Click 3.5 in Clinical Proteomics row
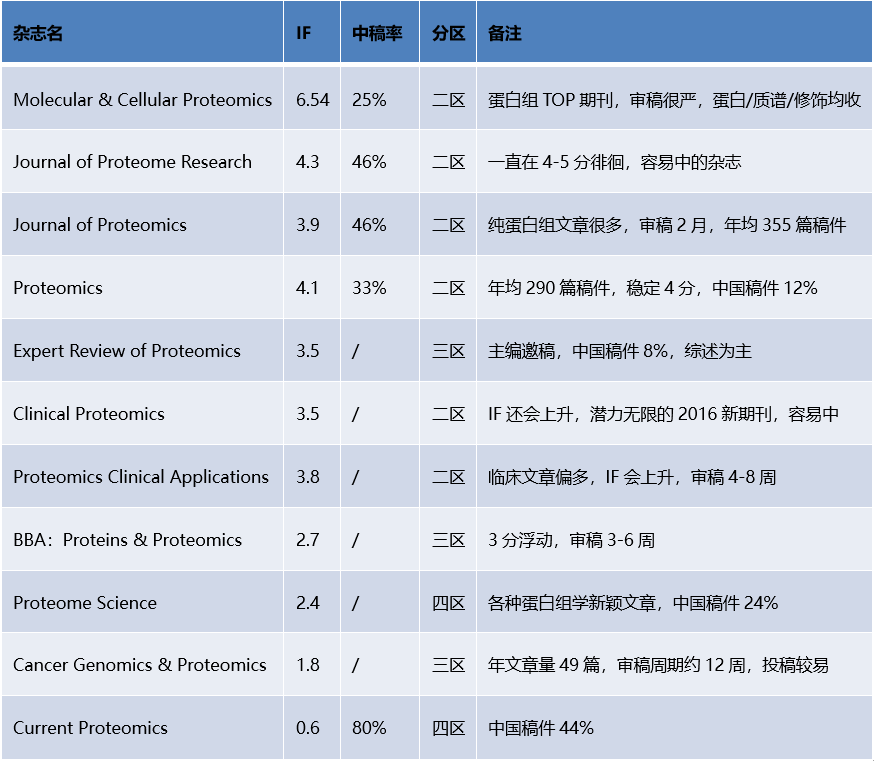The width and height of the screenshot is (874, 761). (x=308, y=414)
